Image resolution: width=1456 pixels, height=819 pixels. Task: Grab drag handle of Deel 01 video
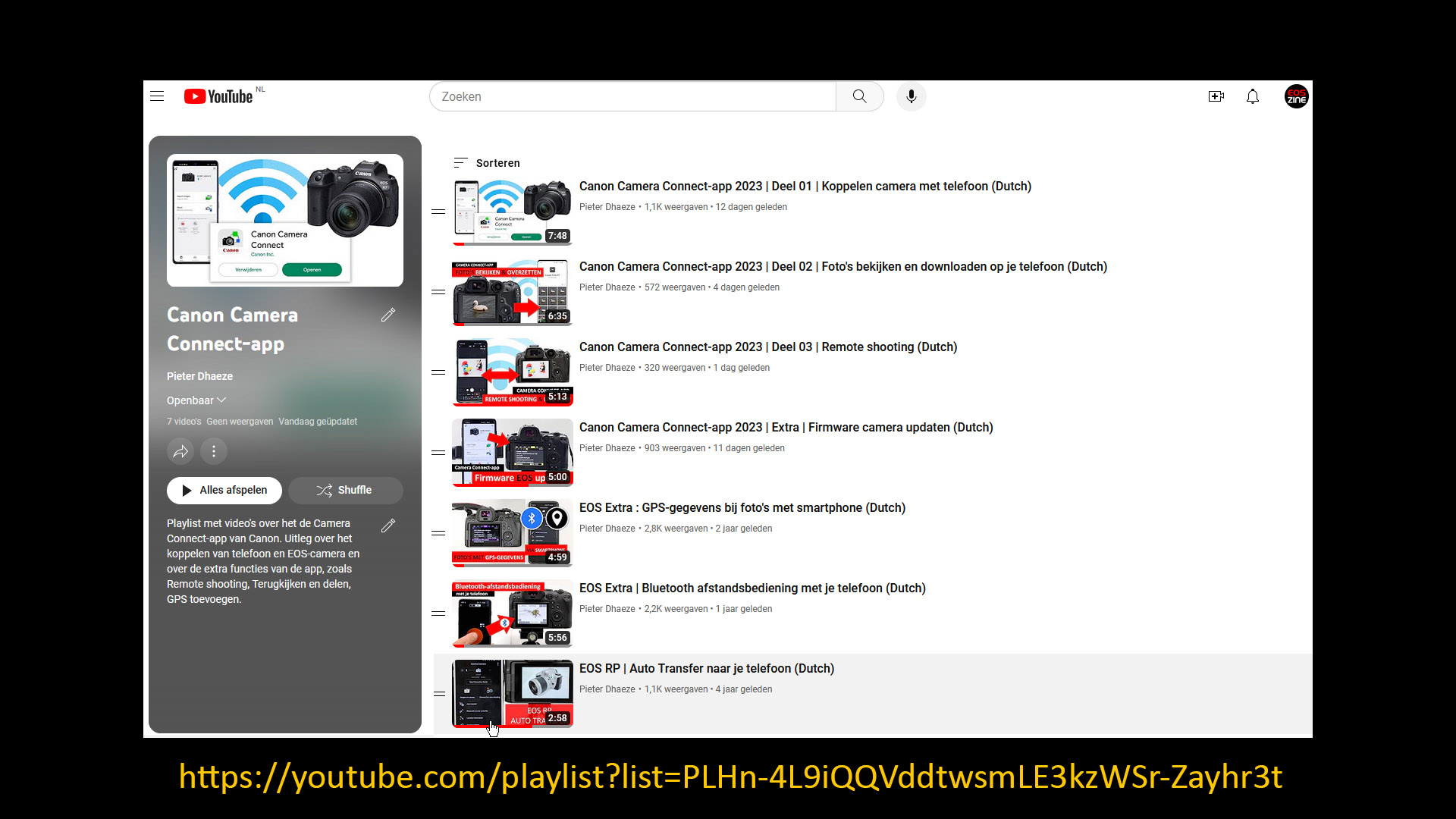click(x=438, y=212)
